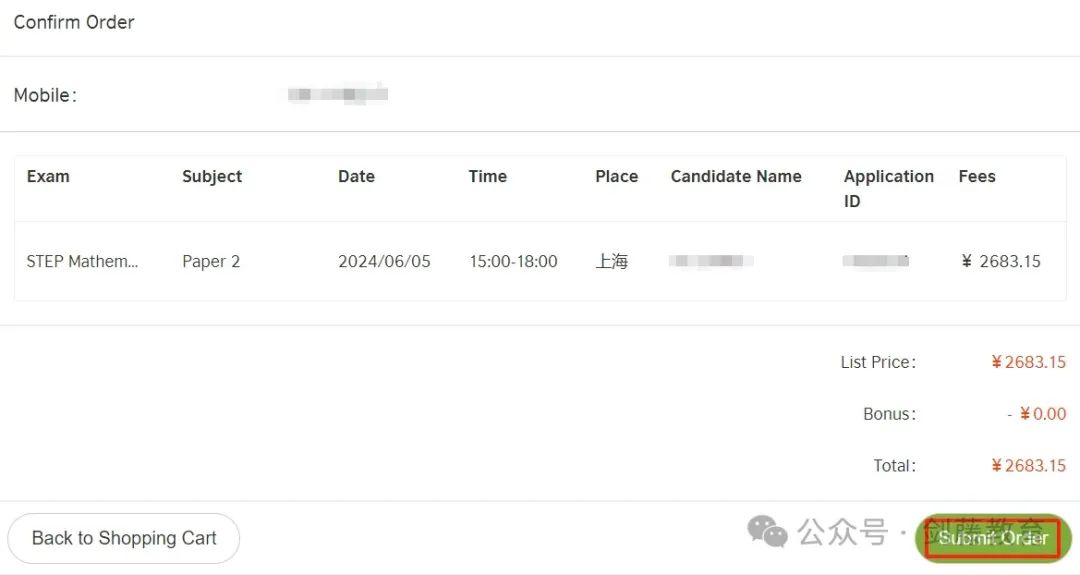The height and width of the screenshot is (575, 1080).
Task: Click the List Price amount
Action: (1028, 362)
